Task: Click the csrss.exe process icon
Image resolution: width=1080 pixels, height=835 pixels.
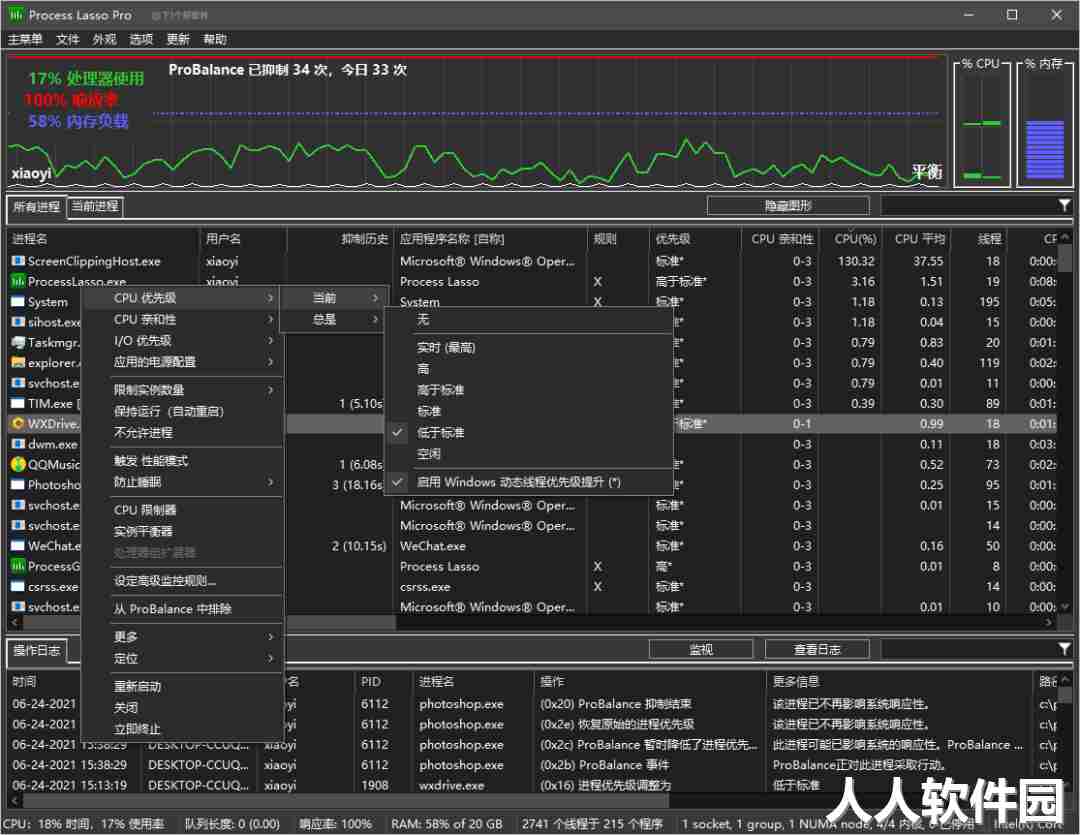Action: coord(18,586)
